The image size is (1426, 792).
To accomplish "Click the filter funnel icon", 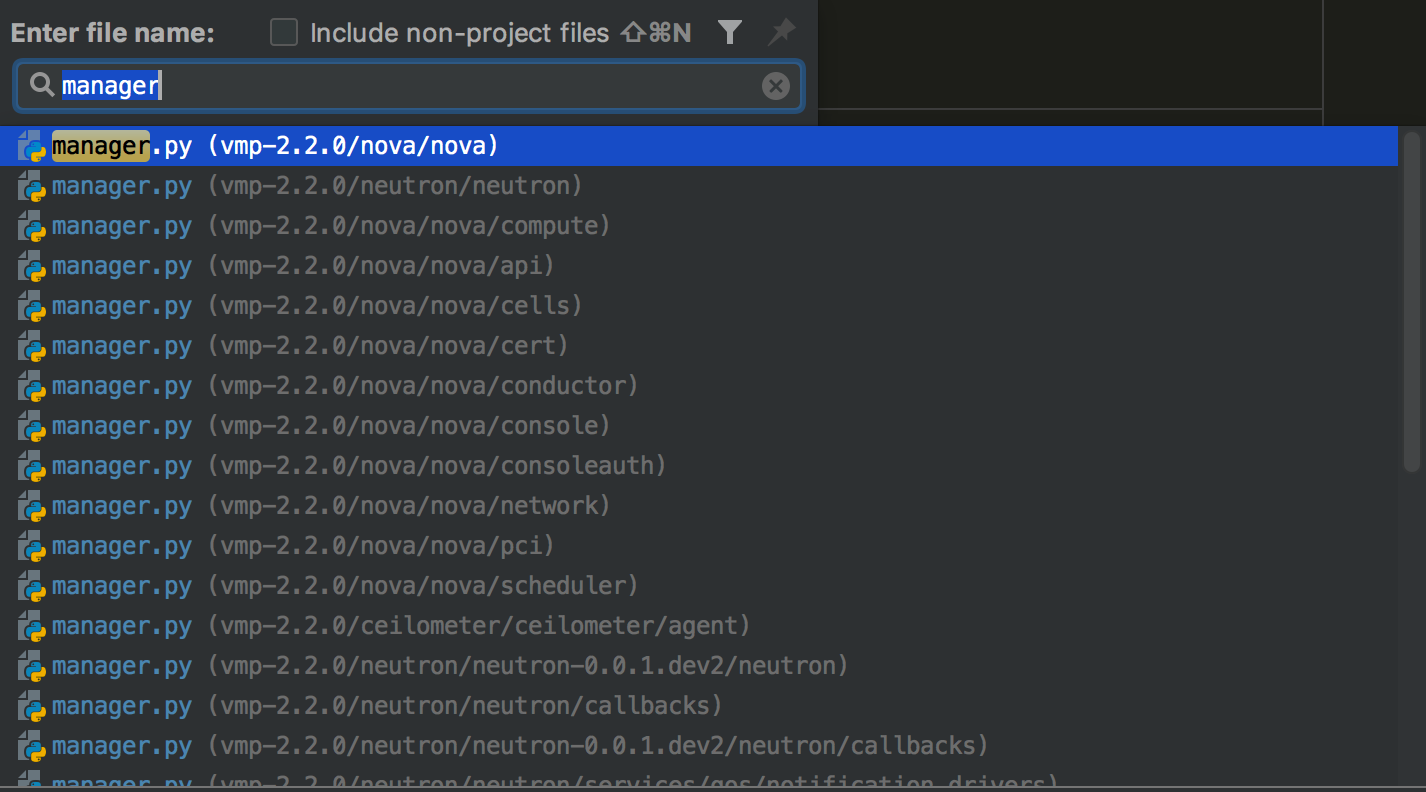I will click(x=730, y=33).
